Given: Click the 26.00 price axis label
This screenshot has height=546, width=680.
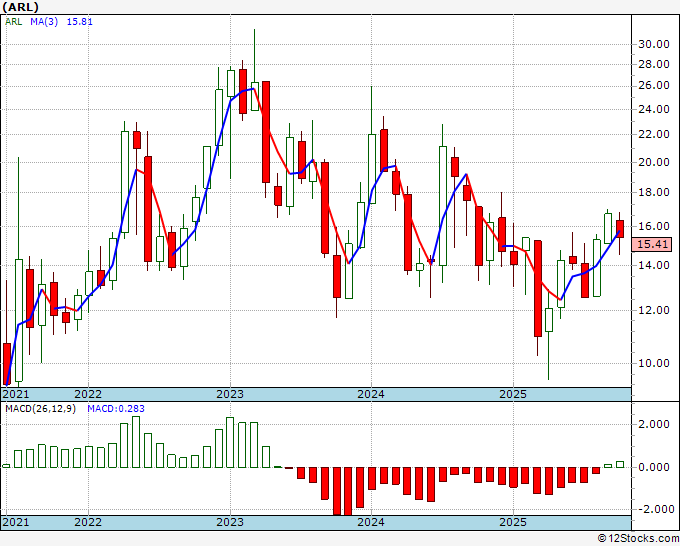Looking at the screenshot, I should [x=654, y=85].
